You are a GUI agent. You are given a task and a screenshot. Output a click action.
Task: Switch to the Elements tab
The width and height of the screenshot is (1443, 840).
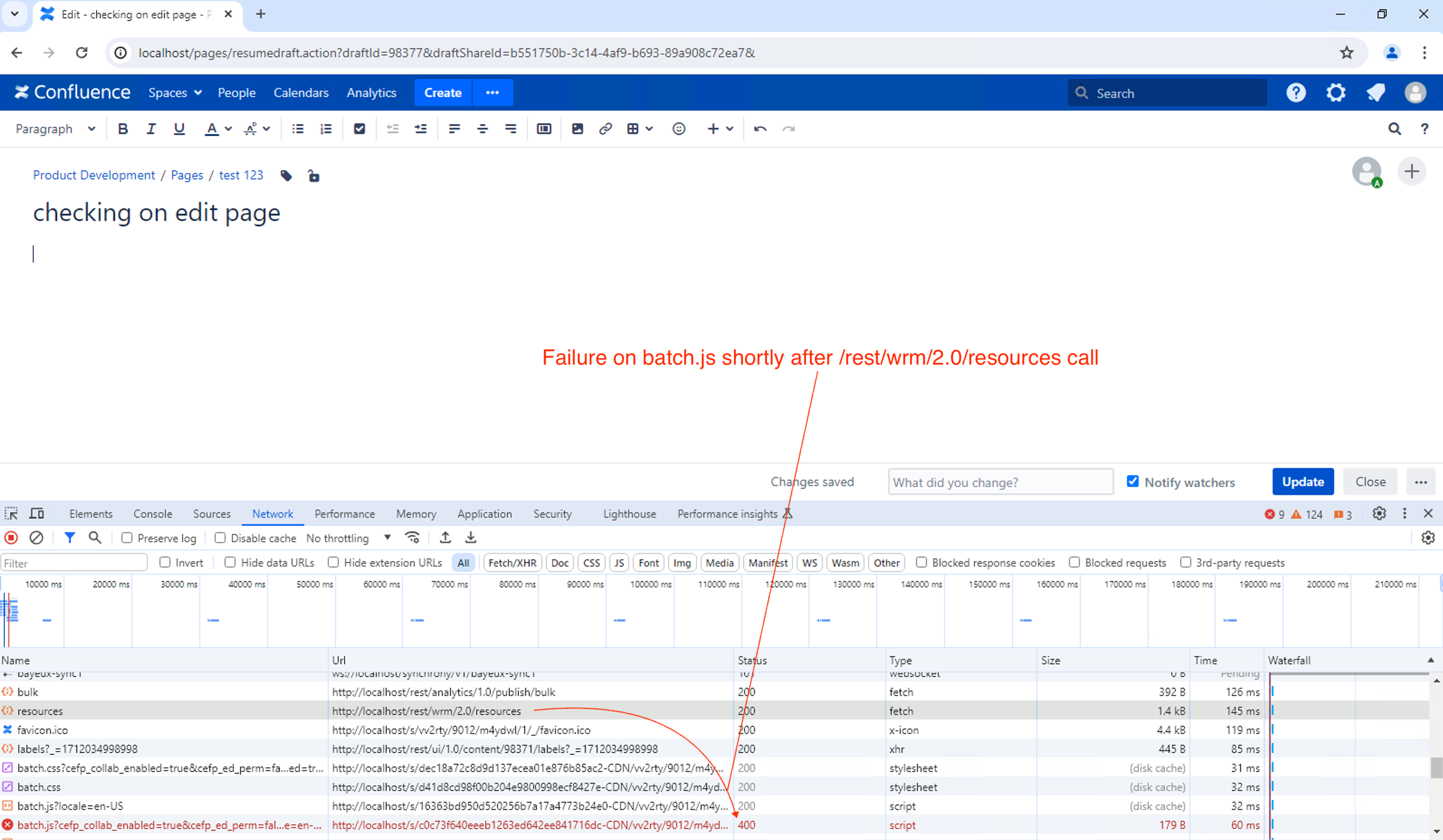(91, 514)
